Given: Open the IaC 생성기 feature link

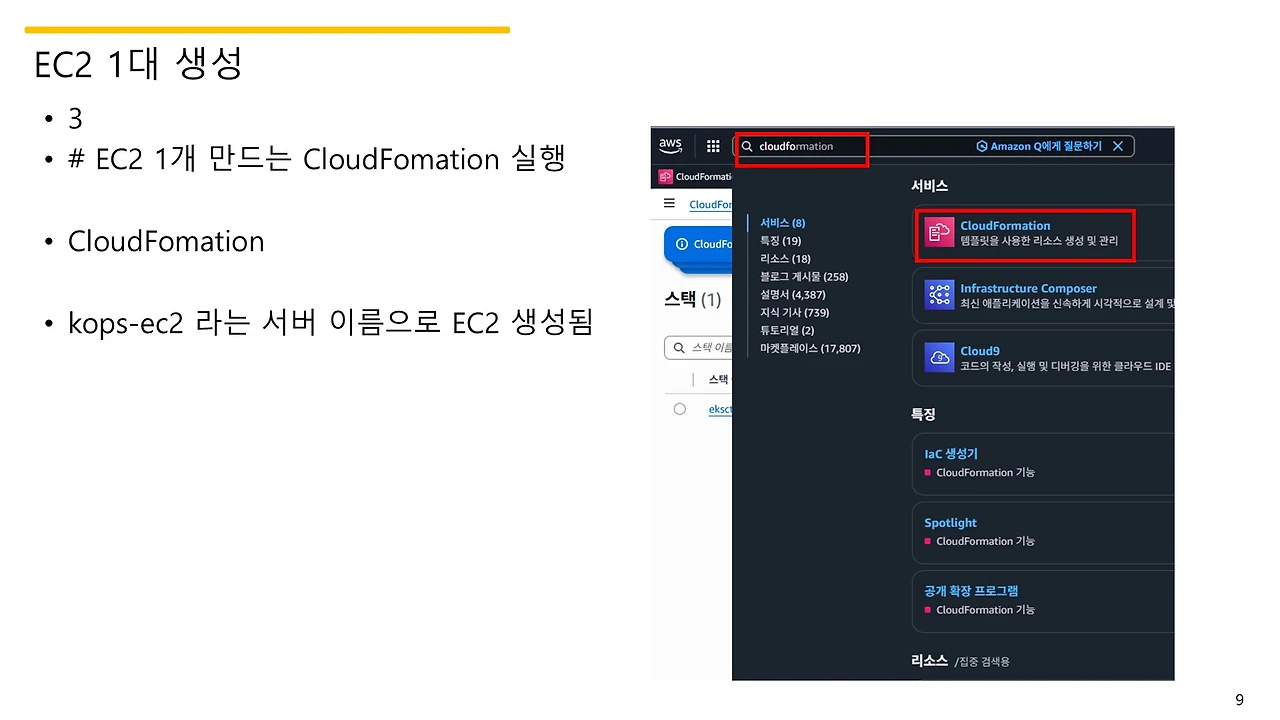Looking at the screenshot, I should [x=951, y=453].
